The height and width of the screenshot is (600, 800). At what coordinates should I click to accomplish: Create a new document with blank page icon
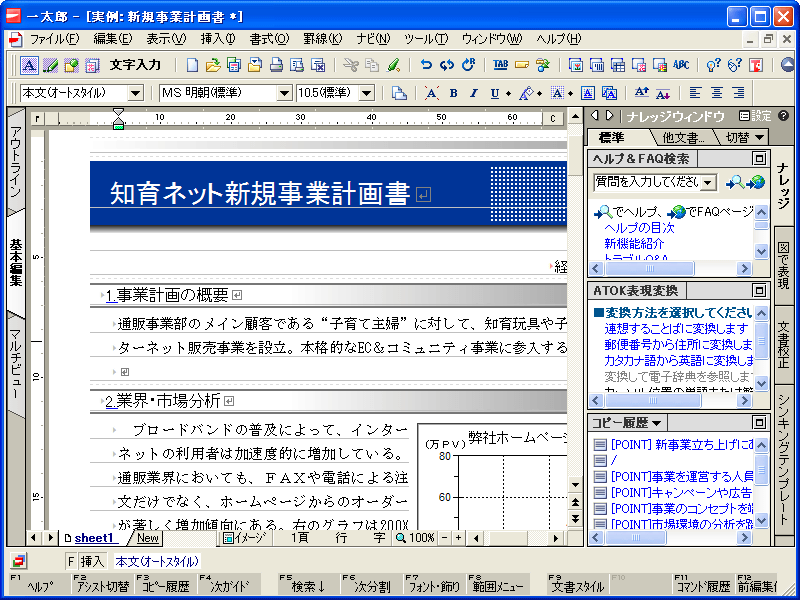[192, 65]
